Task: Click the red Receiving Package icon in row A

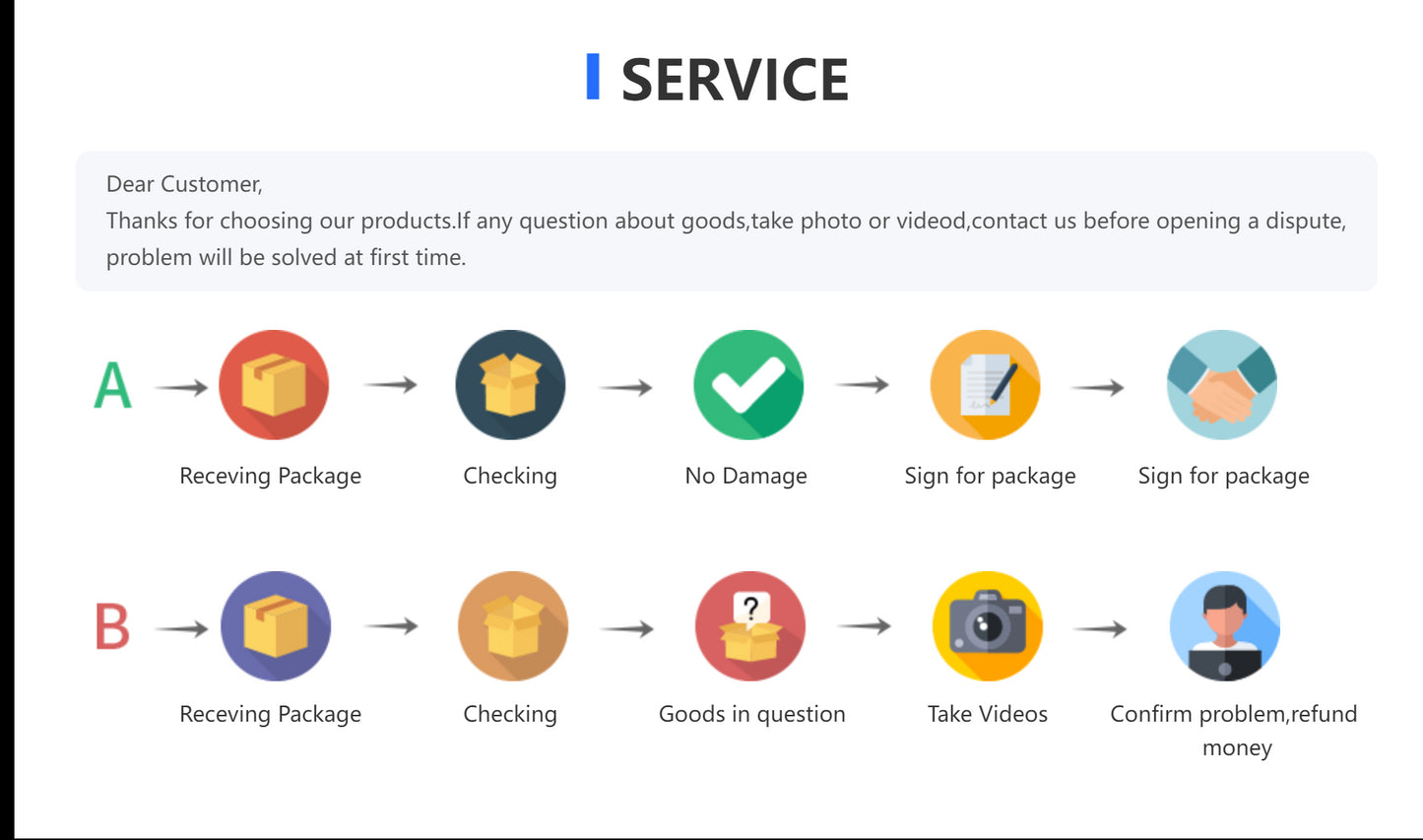Action: (x=274, y=385)
